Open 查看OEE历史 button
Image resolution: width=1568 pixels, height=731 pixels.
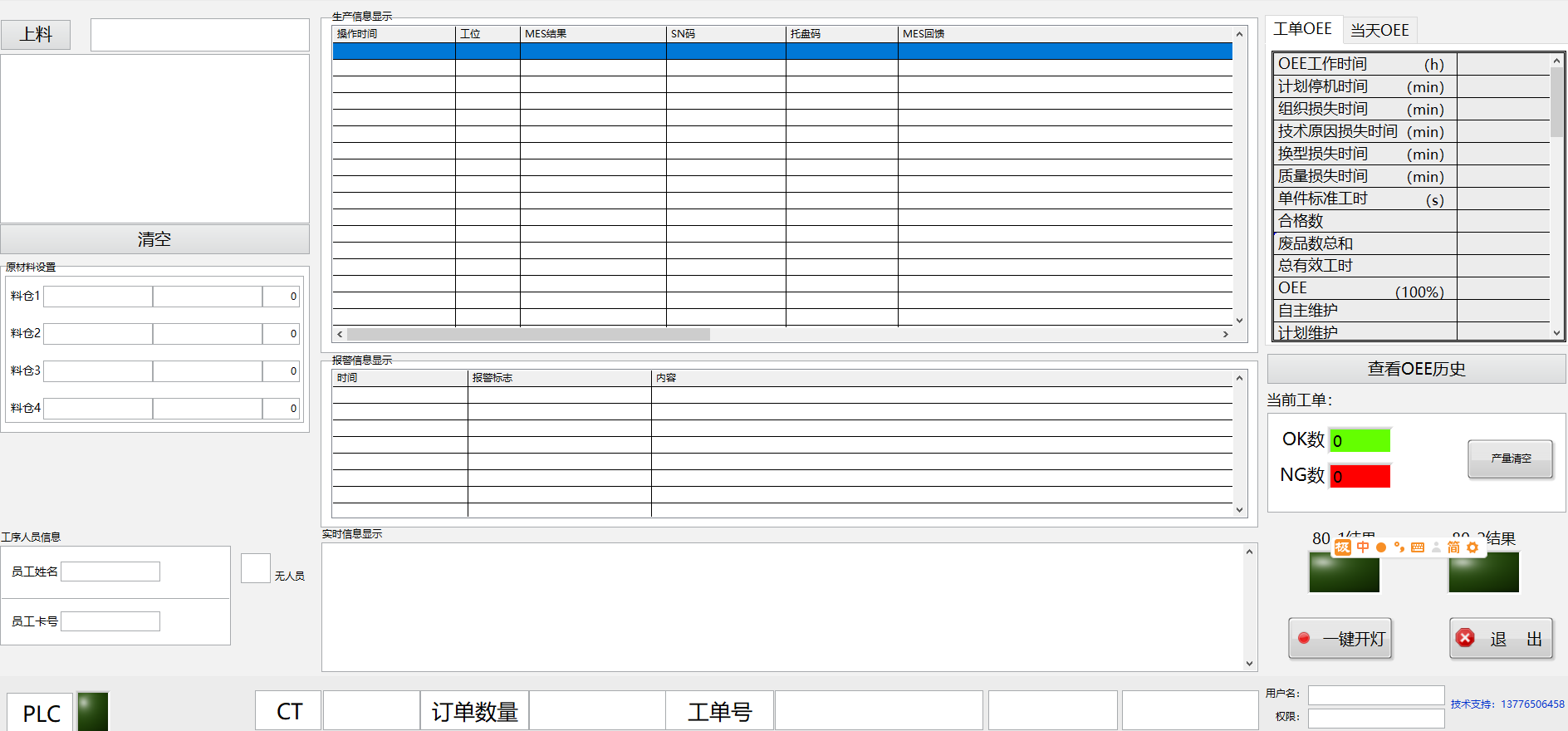tap(1416, 369)
